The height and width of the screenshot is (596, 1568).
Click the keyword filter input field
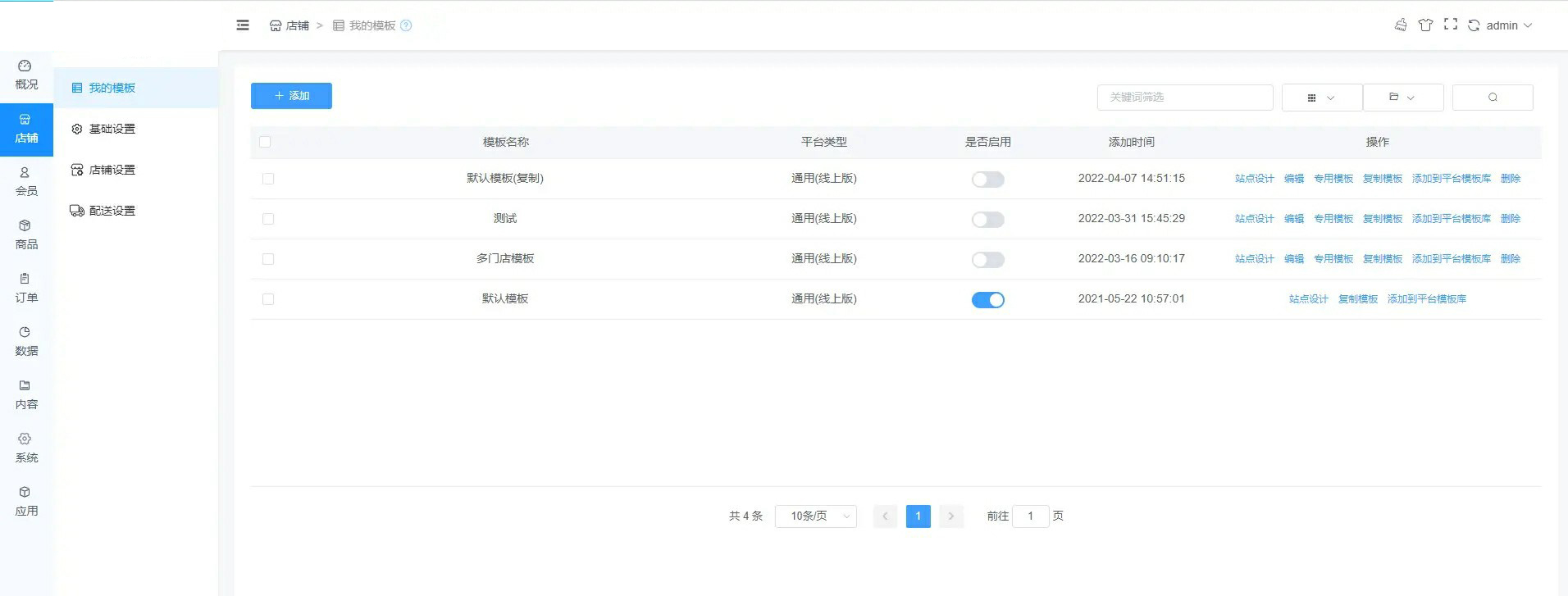point(1185,98)
